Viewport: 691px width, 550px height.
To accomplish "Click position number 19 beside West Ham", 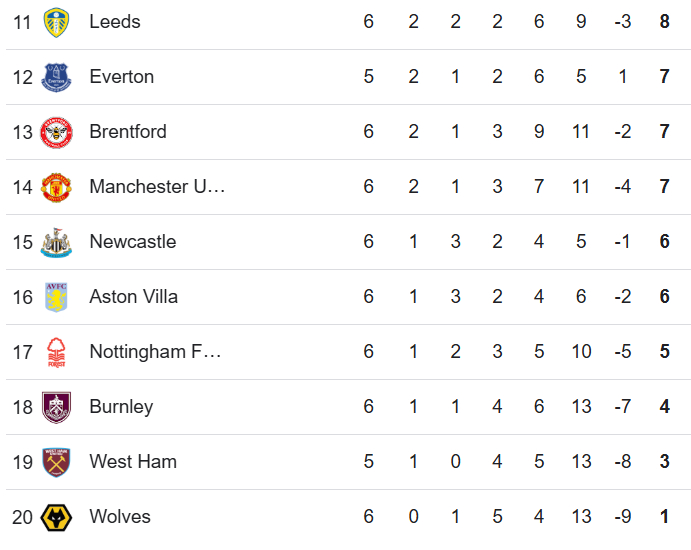I will tap(23, 462).
